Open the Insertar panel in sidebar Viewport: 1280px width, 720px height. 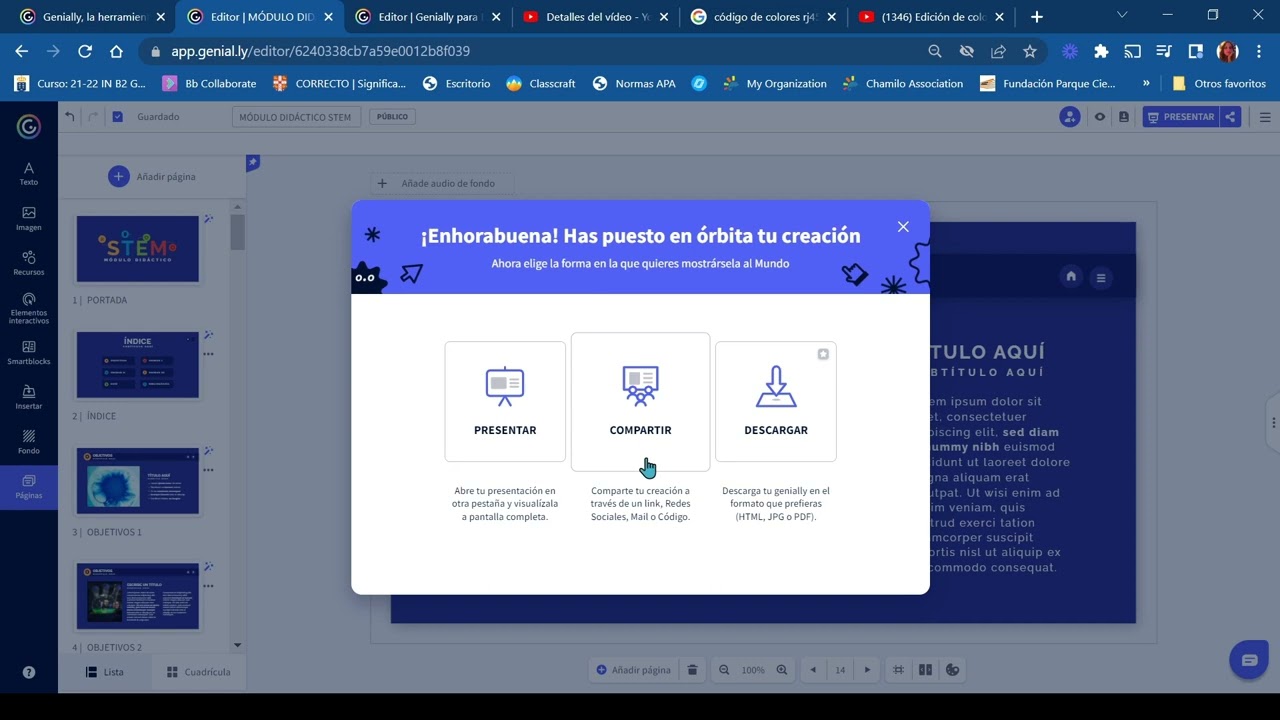coord(29,398)
